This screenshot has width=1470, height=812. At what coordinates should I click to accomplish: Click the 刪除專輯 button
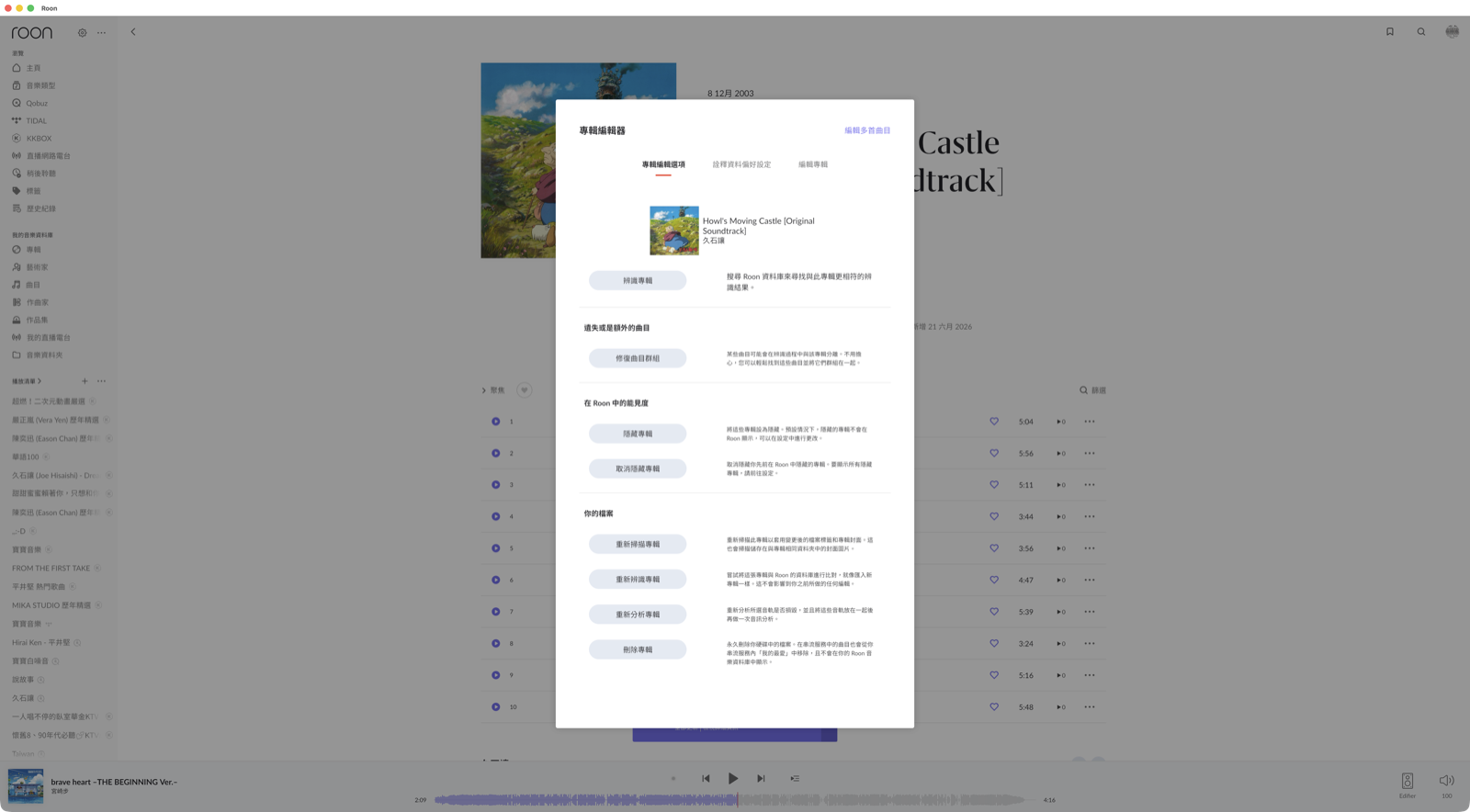point(638,649)
